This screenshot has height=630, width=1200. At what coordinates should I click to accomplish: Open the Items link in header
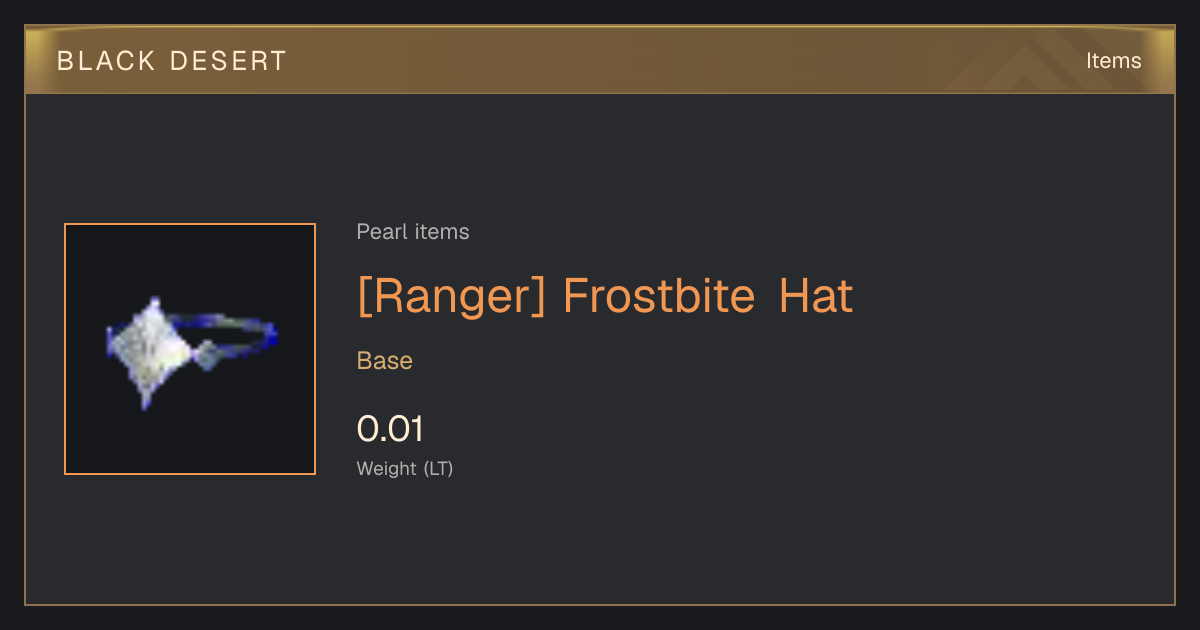tap(1113, 60)
